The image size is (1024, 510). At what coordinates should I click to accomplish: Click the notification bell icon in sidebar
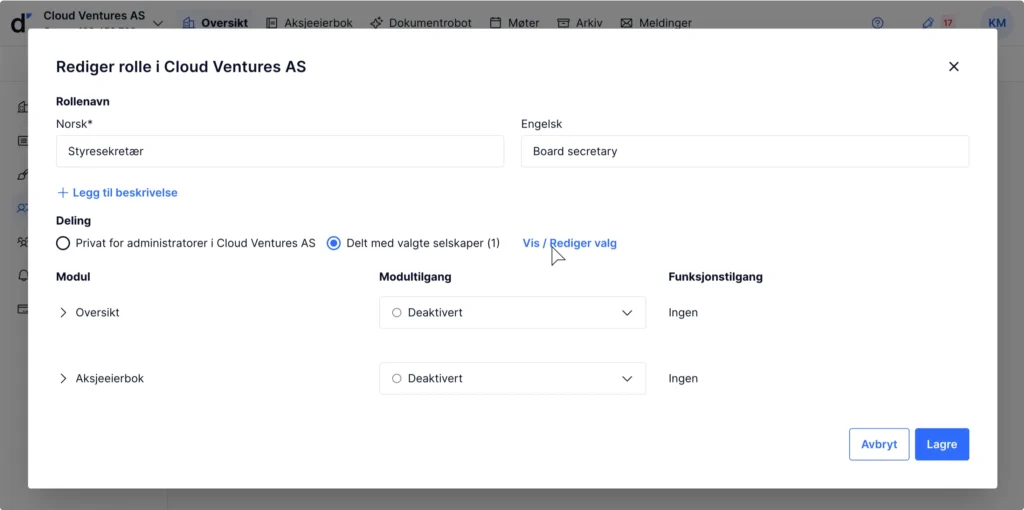pyautogui.click(x=22, y=275)
